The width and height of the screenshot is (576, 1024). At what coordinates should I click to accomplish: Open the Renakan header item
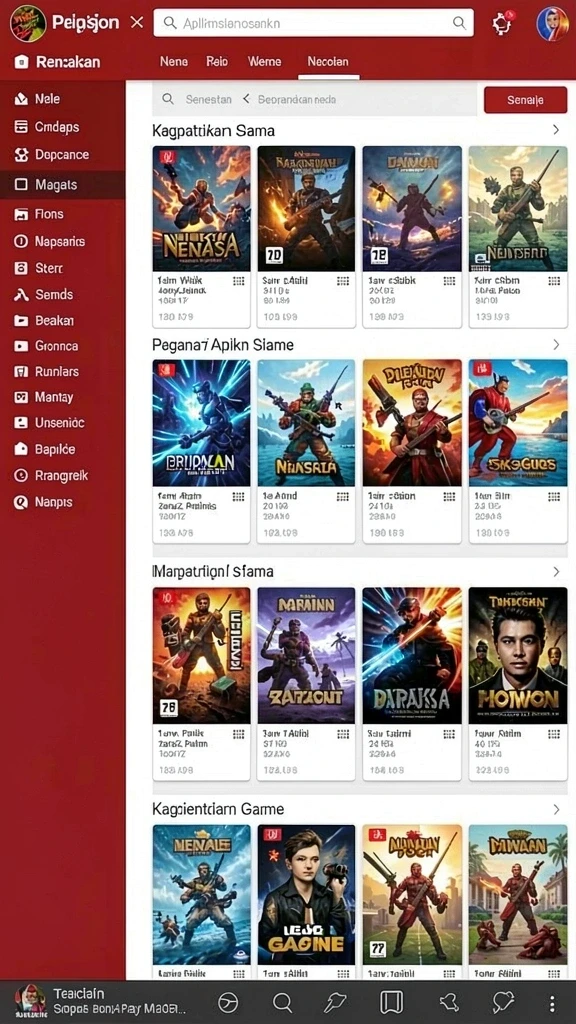point(58,62)
